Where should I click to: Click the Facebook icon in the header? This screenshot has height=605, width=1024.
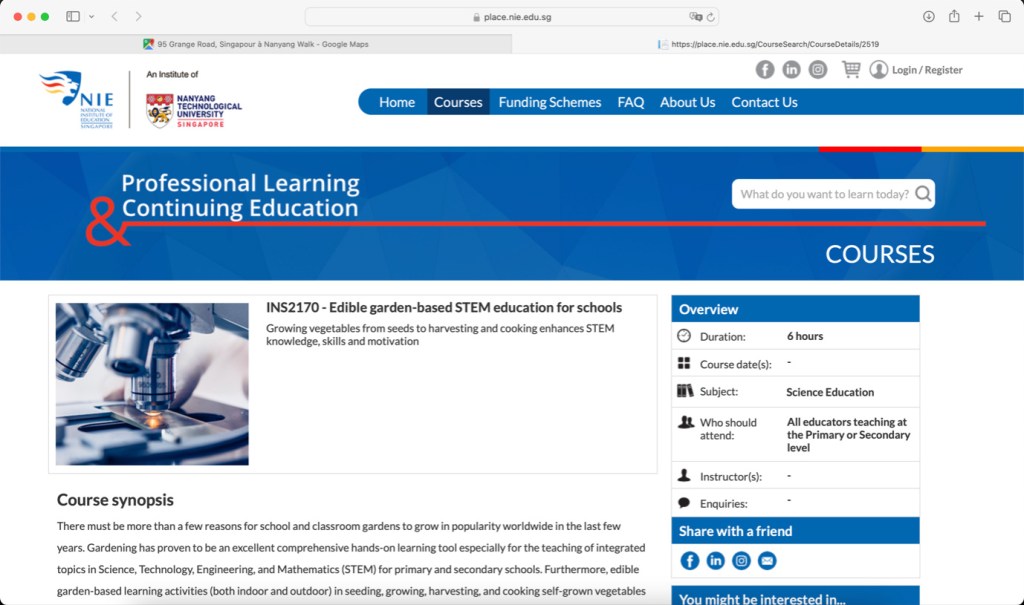(x=765, y=69)
